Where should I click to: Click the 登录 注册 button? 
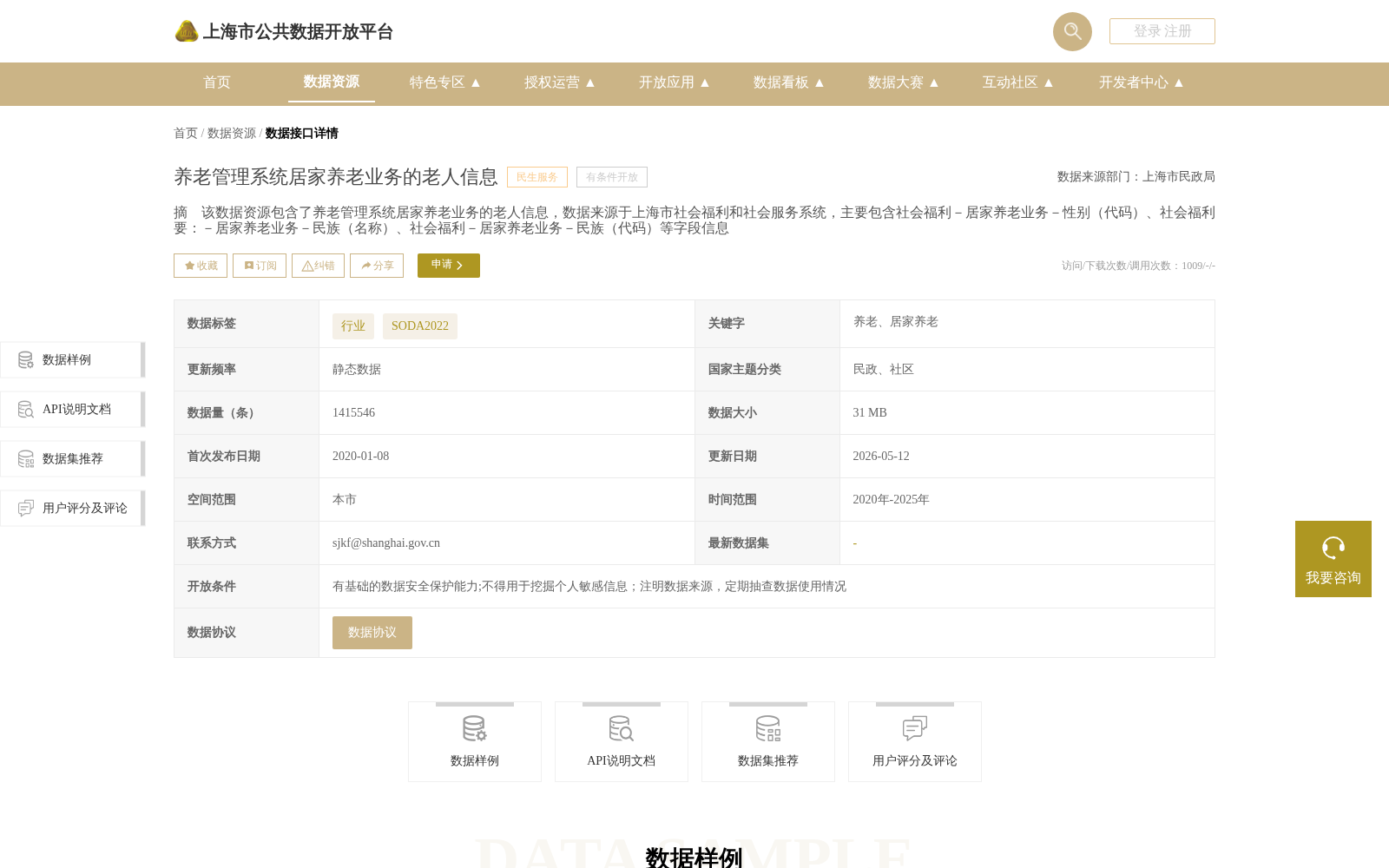[1162, 31]
